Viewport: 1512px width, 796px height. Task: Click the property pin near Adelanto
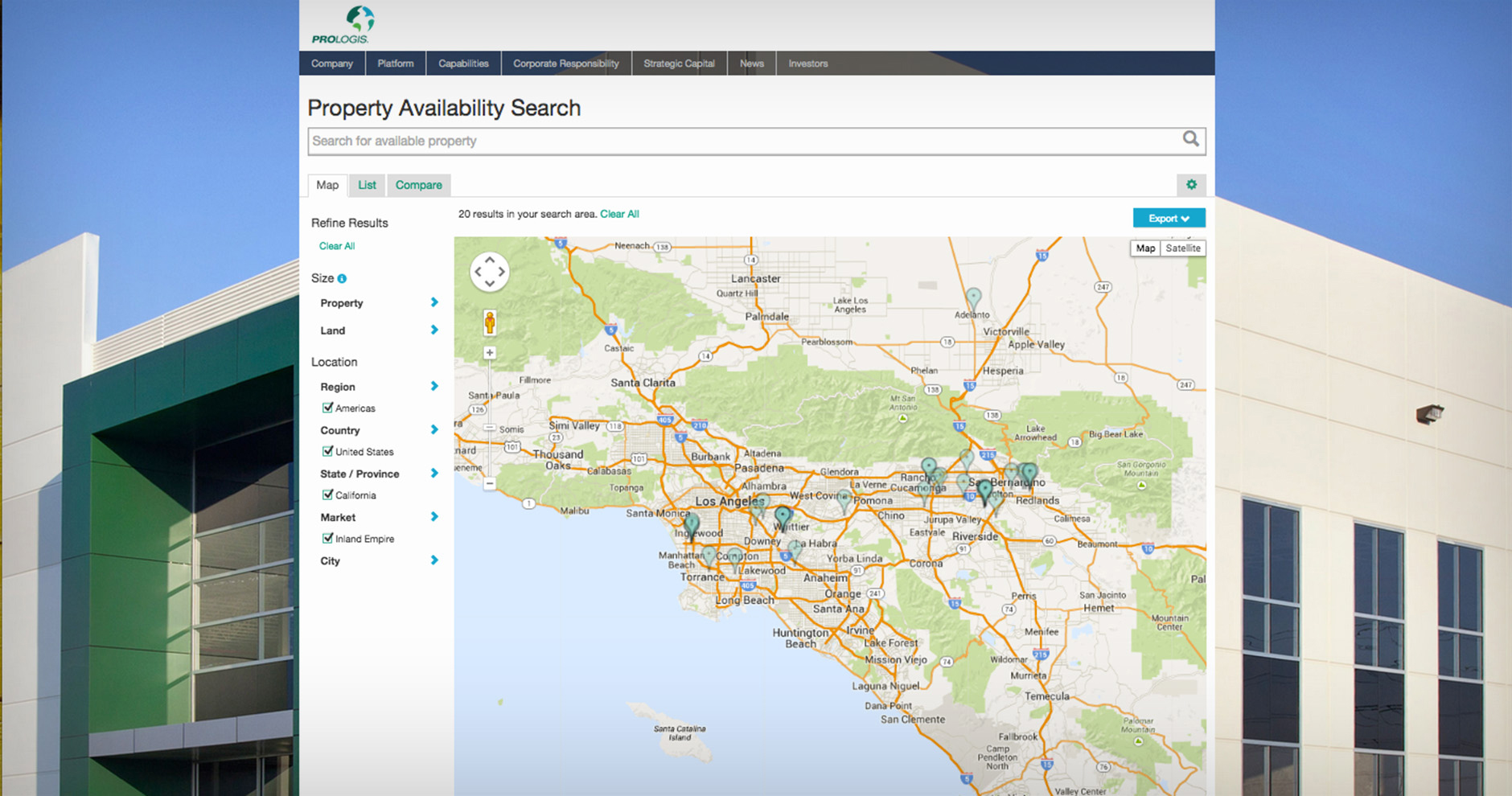click(973, 298)
